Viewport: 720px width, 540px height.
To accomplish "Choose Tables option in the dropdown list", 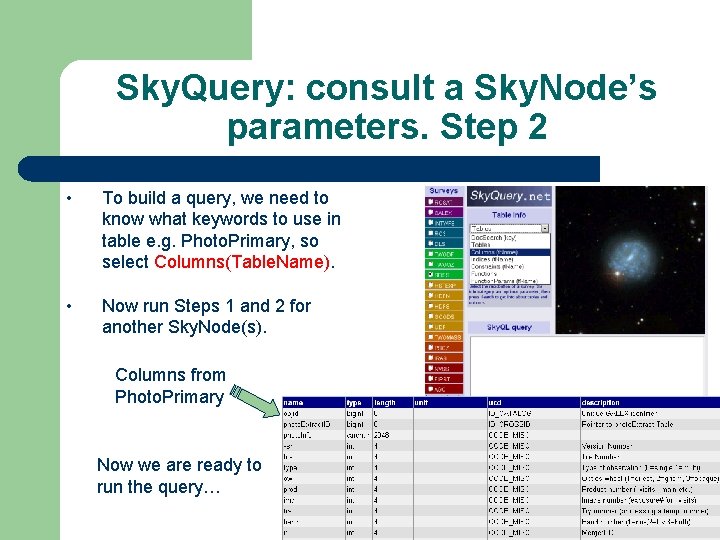I will tap(510, 245).
